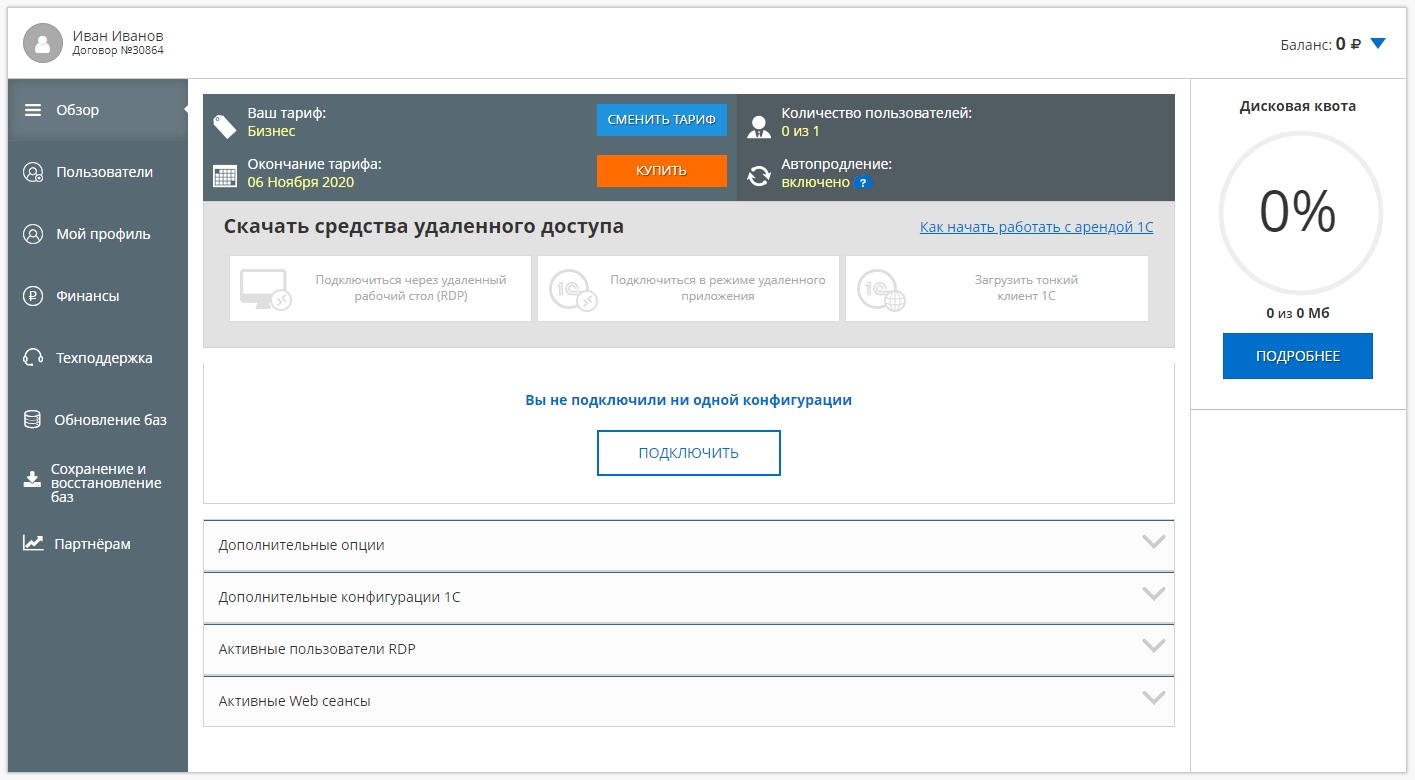Click the chart icon for Партнёрам
1415x780 pixels.
(x=33, y=543)
